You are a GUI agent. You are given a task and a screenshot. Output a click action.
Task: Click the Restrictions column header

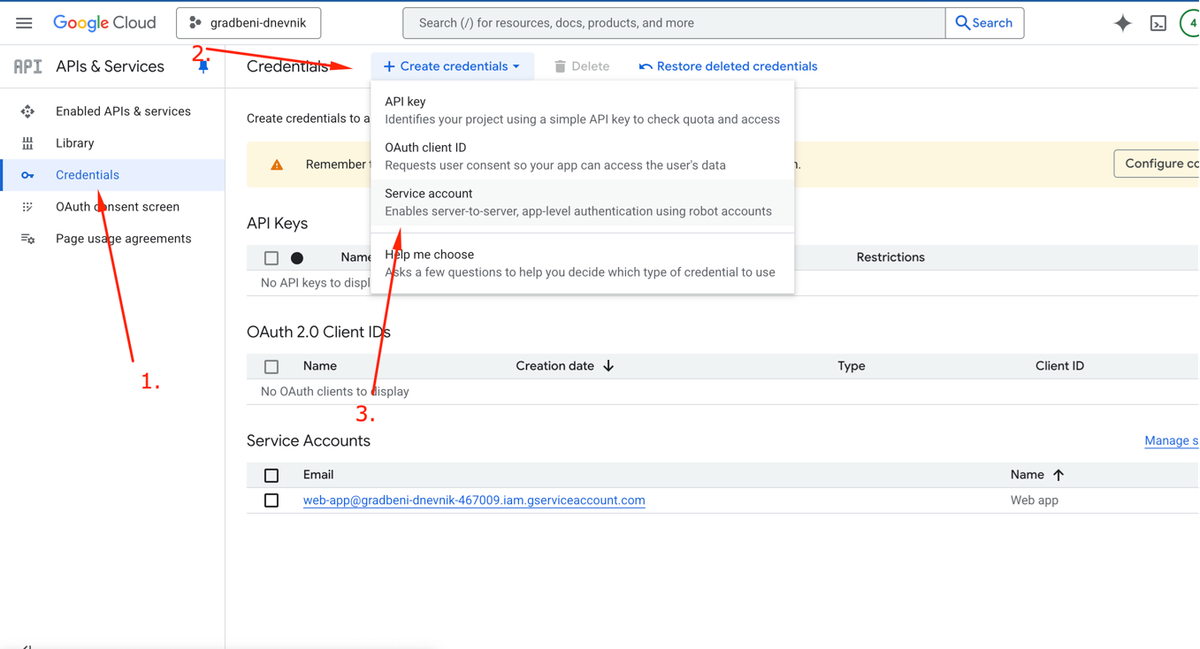(890, 257)
